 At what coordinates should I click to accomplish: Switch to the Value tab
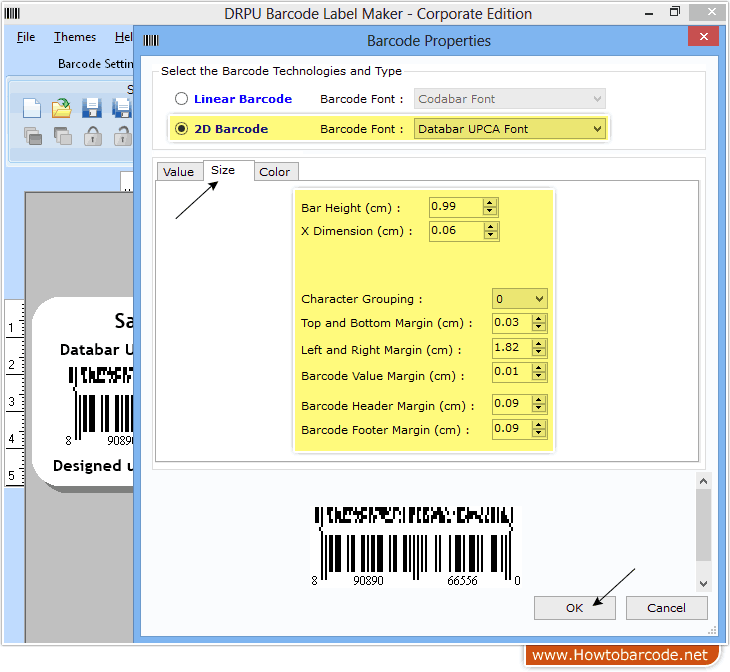178,172
